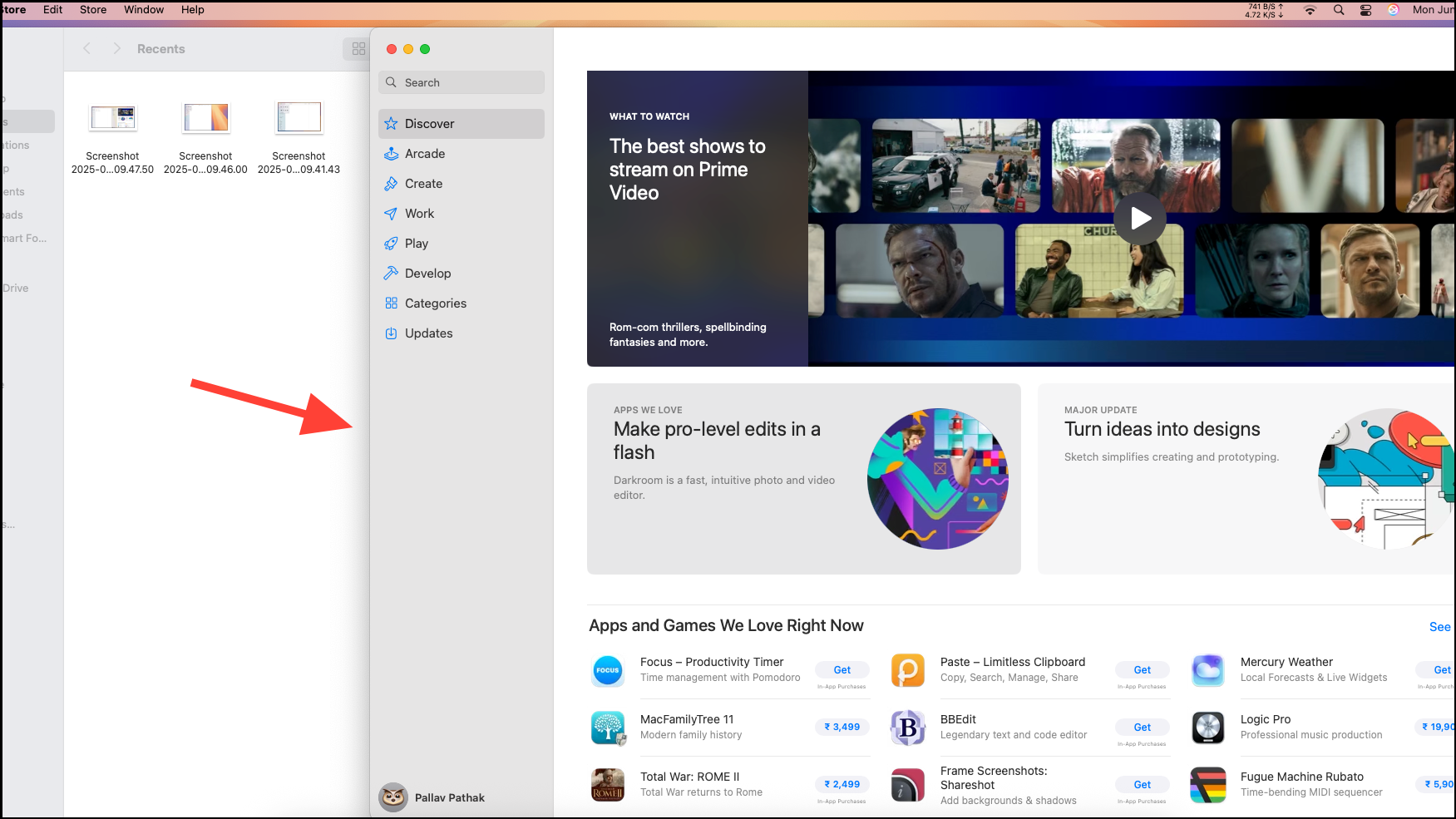The image size is (1456, 819).
Task: Open the Develop section
Action: tap(461, 274)
